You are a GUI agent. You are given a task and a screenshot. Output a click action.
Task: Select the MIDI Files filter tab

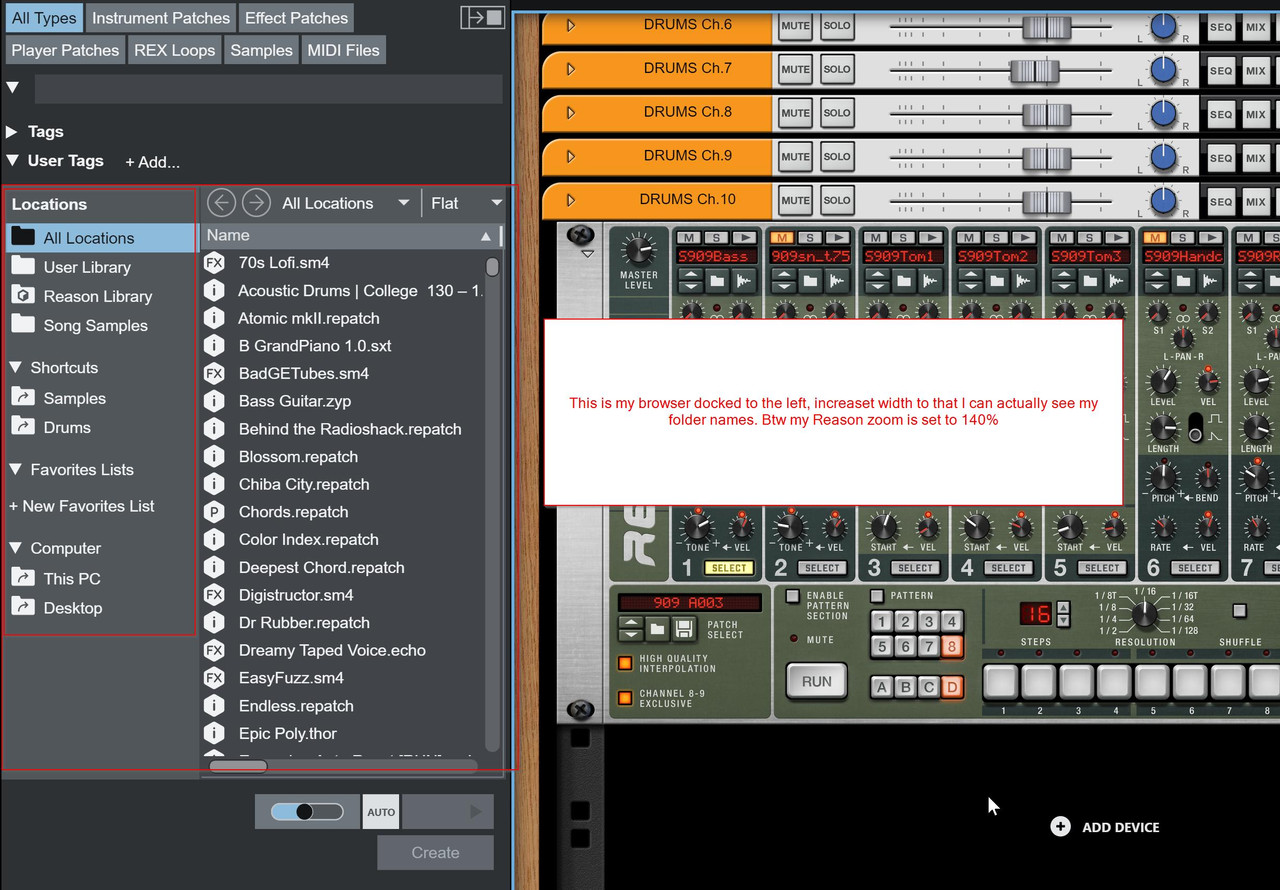tap(343, 50)
